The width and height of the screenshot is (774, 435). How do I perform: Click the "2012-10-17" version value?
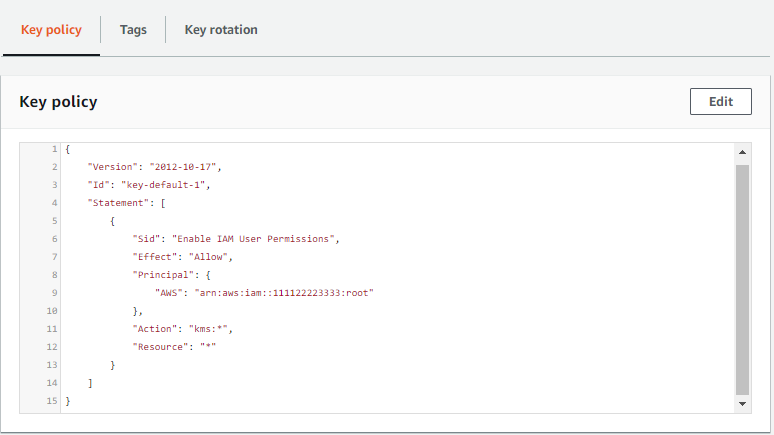coord(185,167)
